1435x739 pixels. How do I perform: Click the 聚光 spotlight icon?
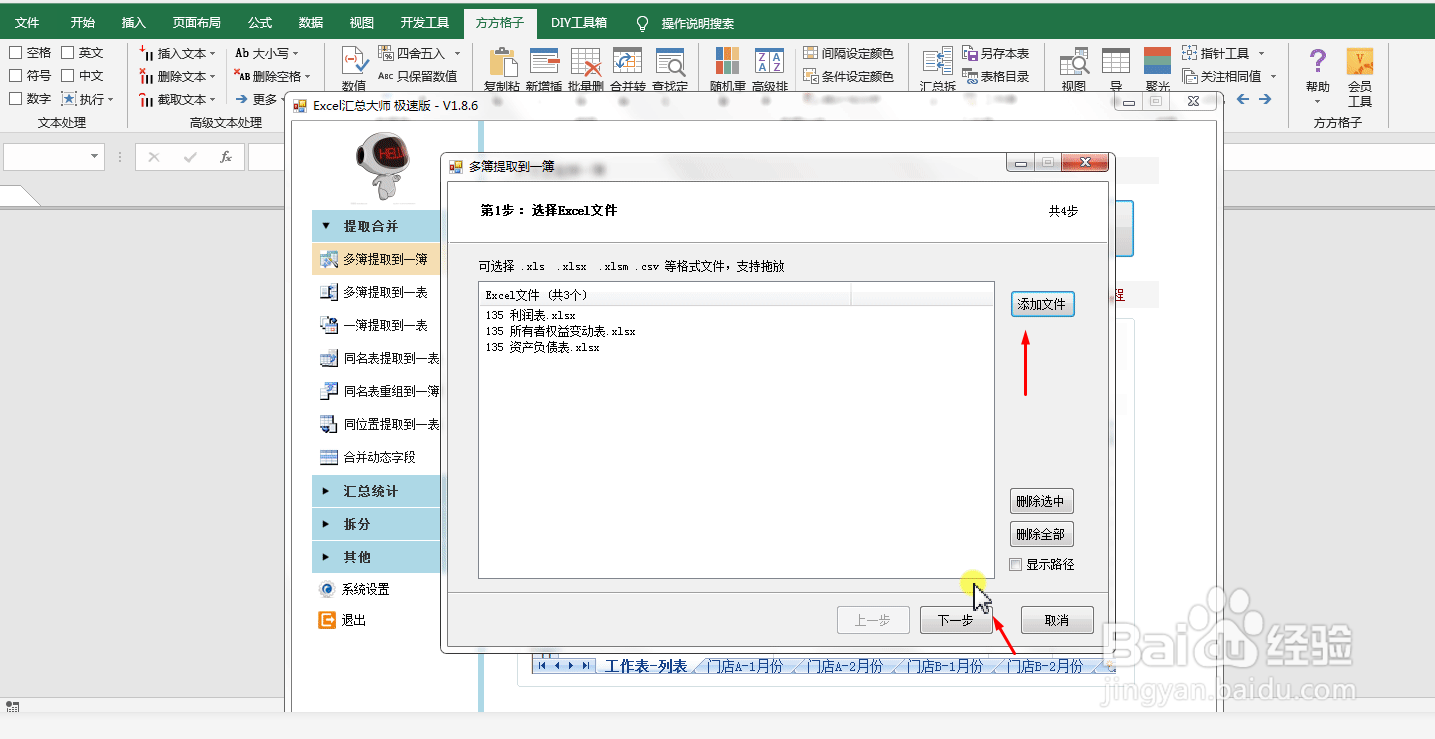(1157, 62)
